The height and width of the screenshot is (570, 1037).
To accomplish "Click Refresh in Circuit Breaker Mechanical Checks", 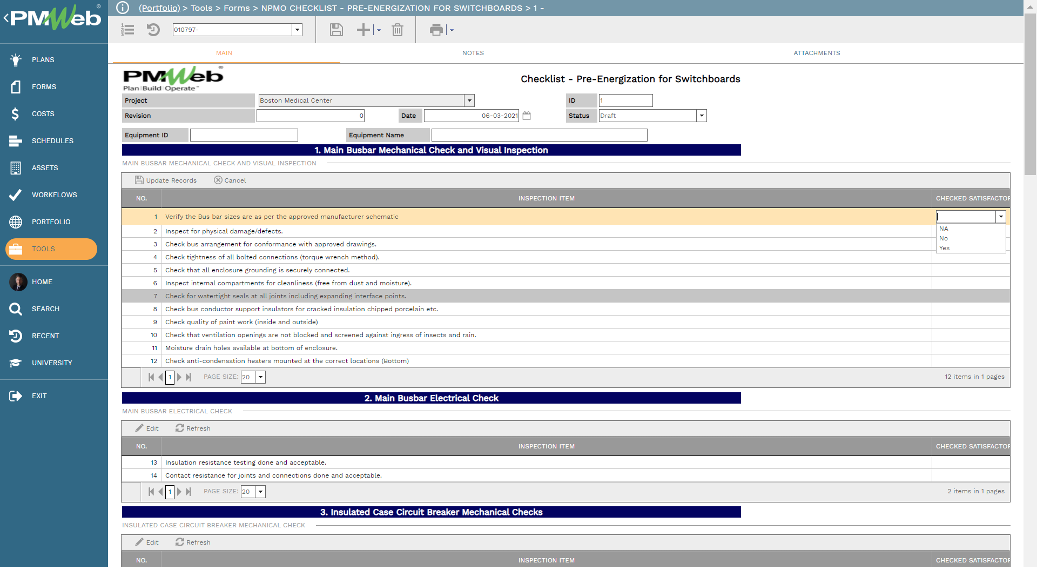I will [x=192, y=542].
